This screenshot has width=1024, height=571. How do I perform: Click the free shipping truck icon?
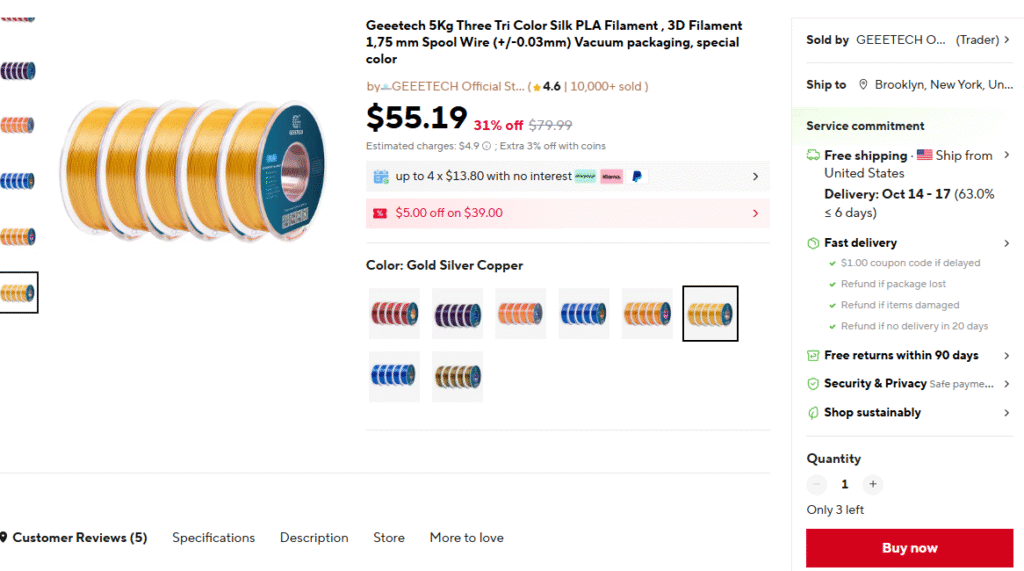point(813,155)
